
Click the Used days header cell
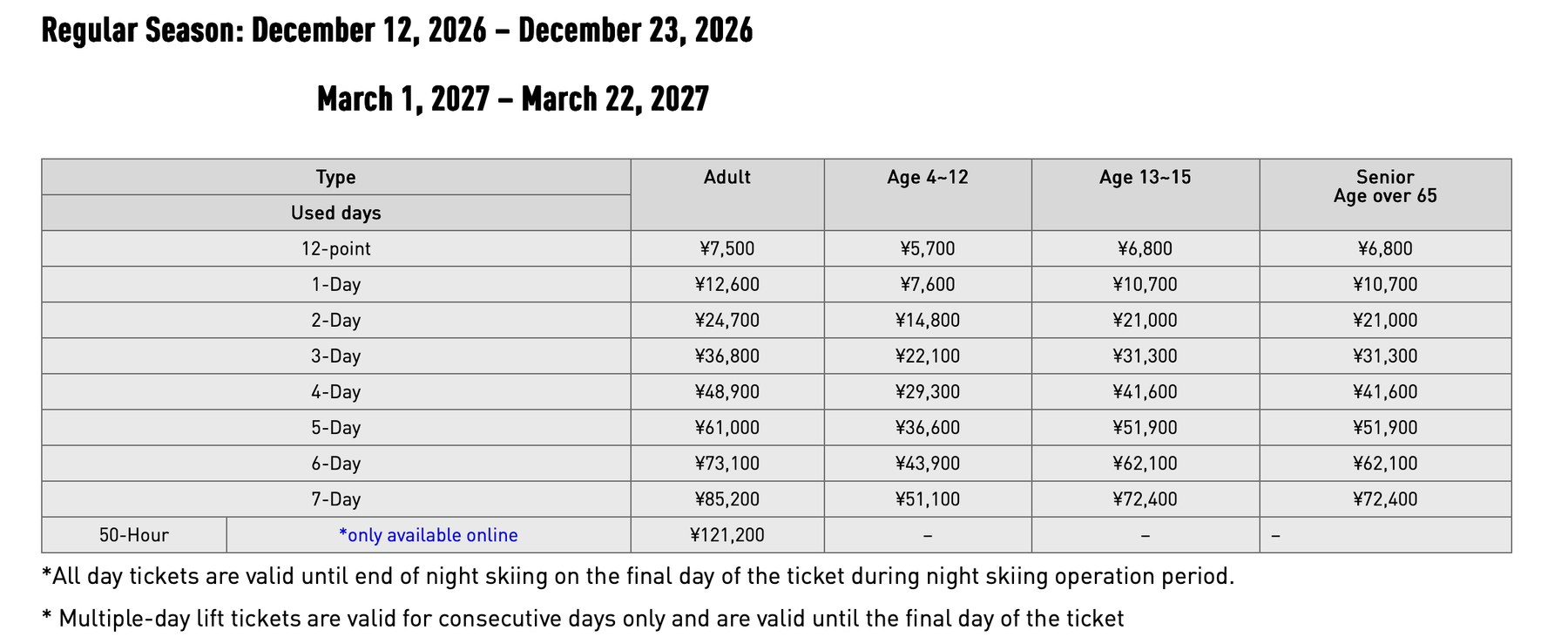[335, 213]
